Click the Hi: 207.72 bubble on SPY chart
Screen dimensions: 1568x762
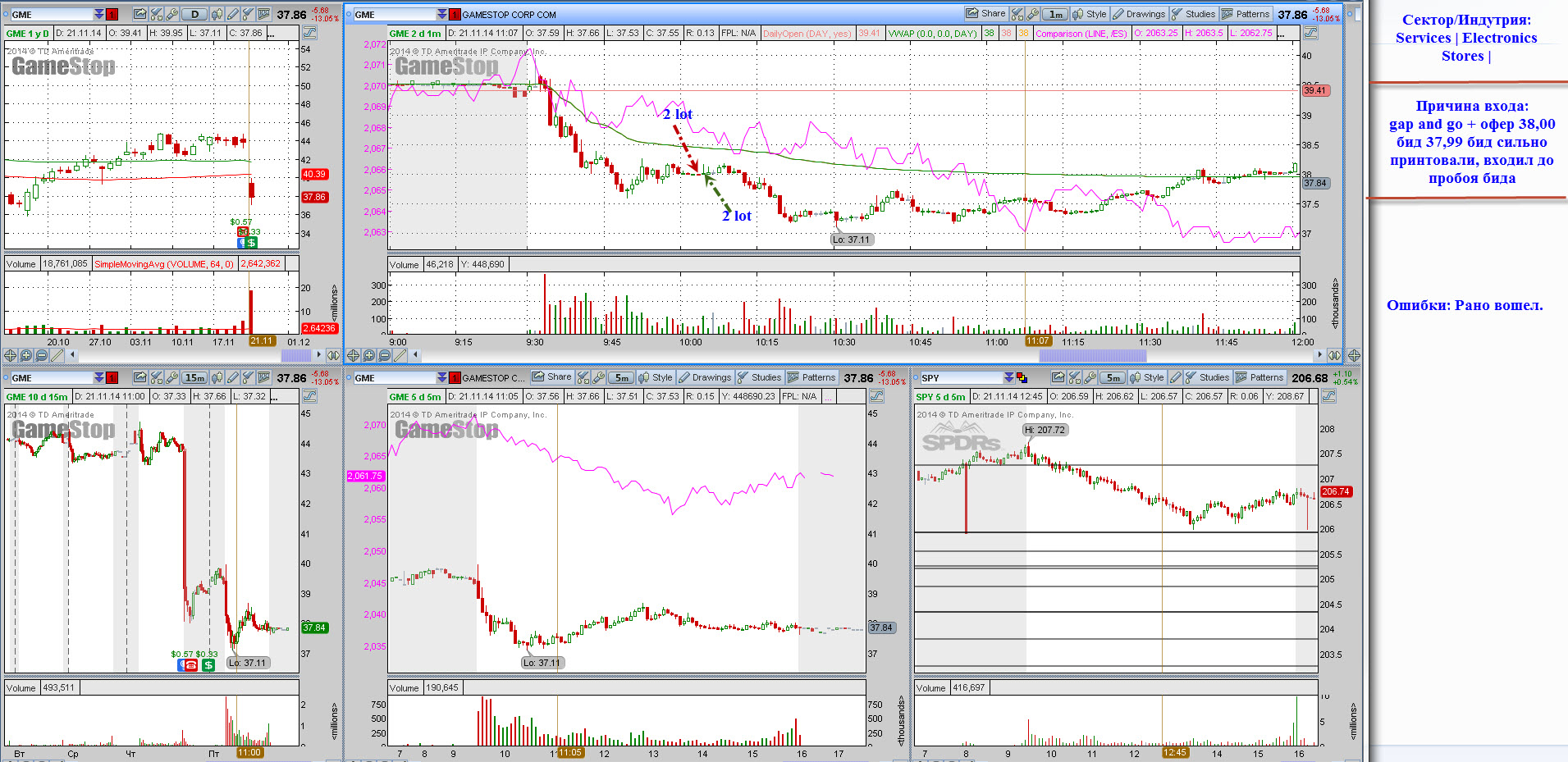point(1045,430)
